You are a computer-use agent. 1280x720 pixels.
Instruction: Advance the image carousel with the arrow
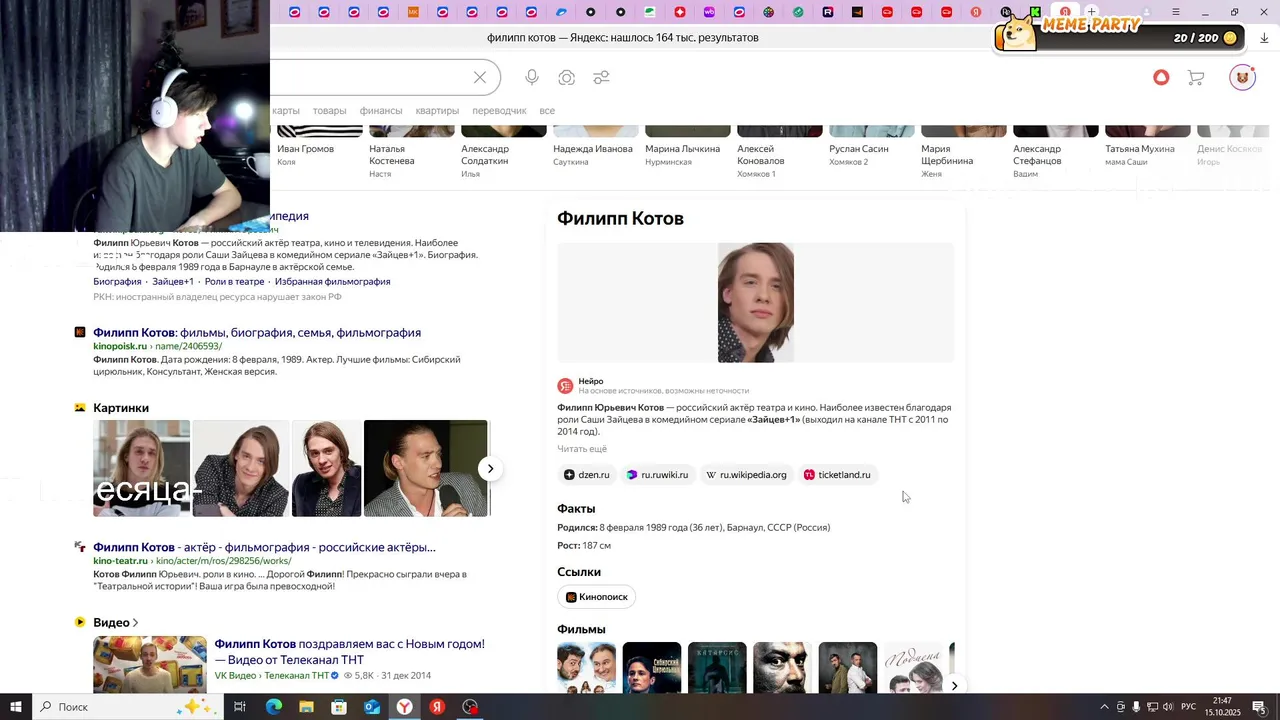pyautogui.click(x=490, y=468)
